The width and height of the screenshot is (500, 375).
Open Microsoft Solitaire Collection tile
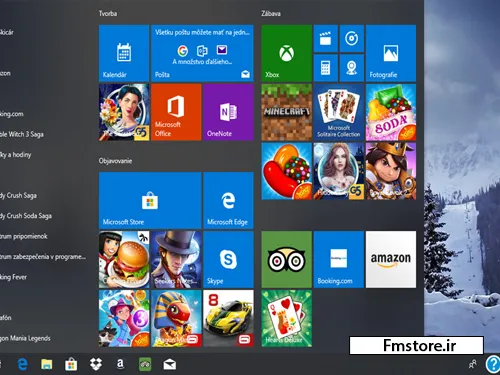tap(339, 112)
